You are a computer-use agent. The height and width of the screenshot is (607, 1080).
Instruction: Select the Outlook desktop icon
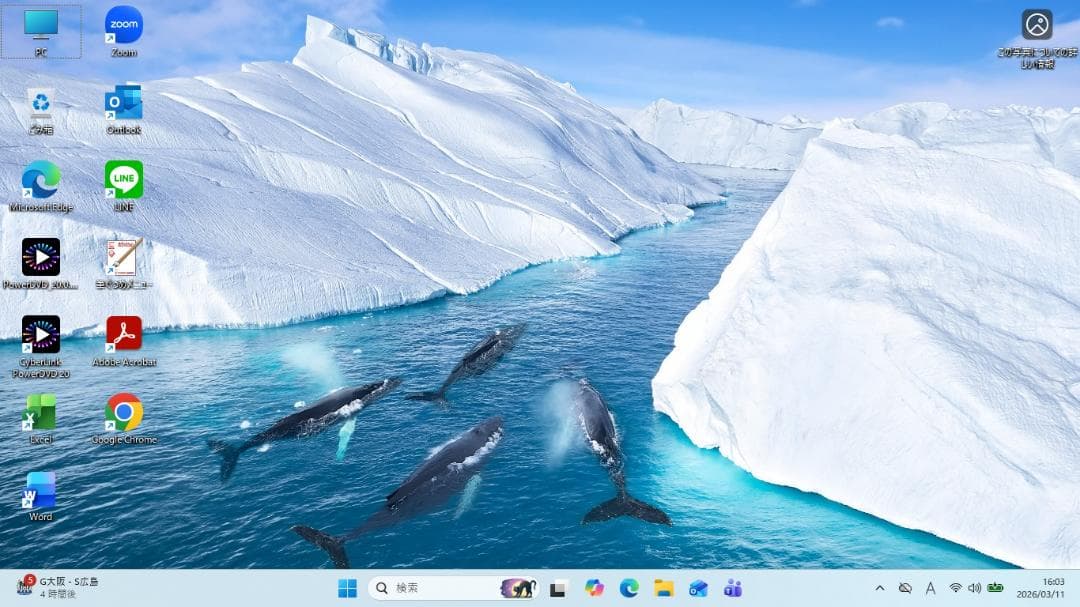pos(124,103)
